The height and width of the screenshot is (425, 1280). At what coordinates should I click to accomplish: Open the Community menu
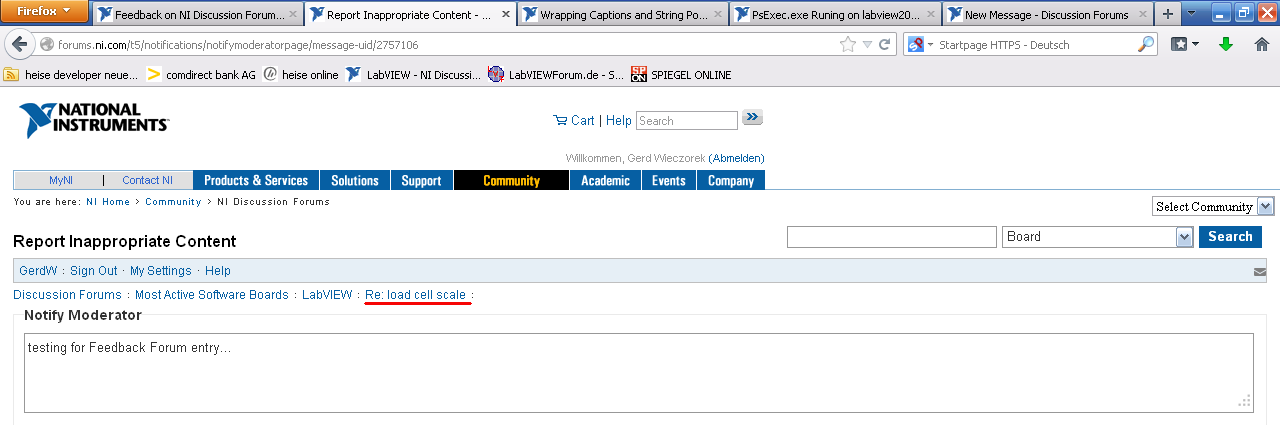click(511, 180)
